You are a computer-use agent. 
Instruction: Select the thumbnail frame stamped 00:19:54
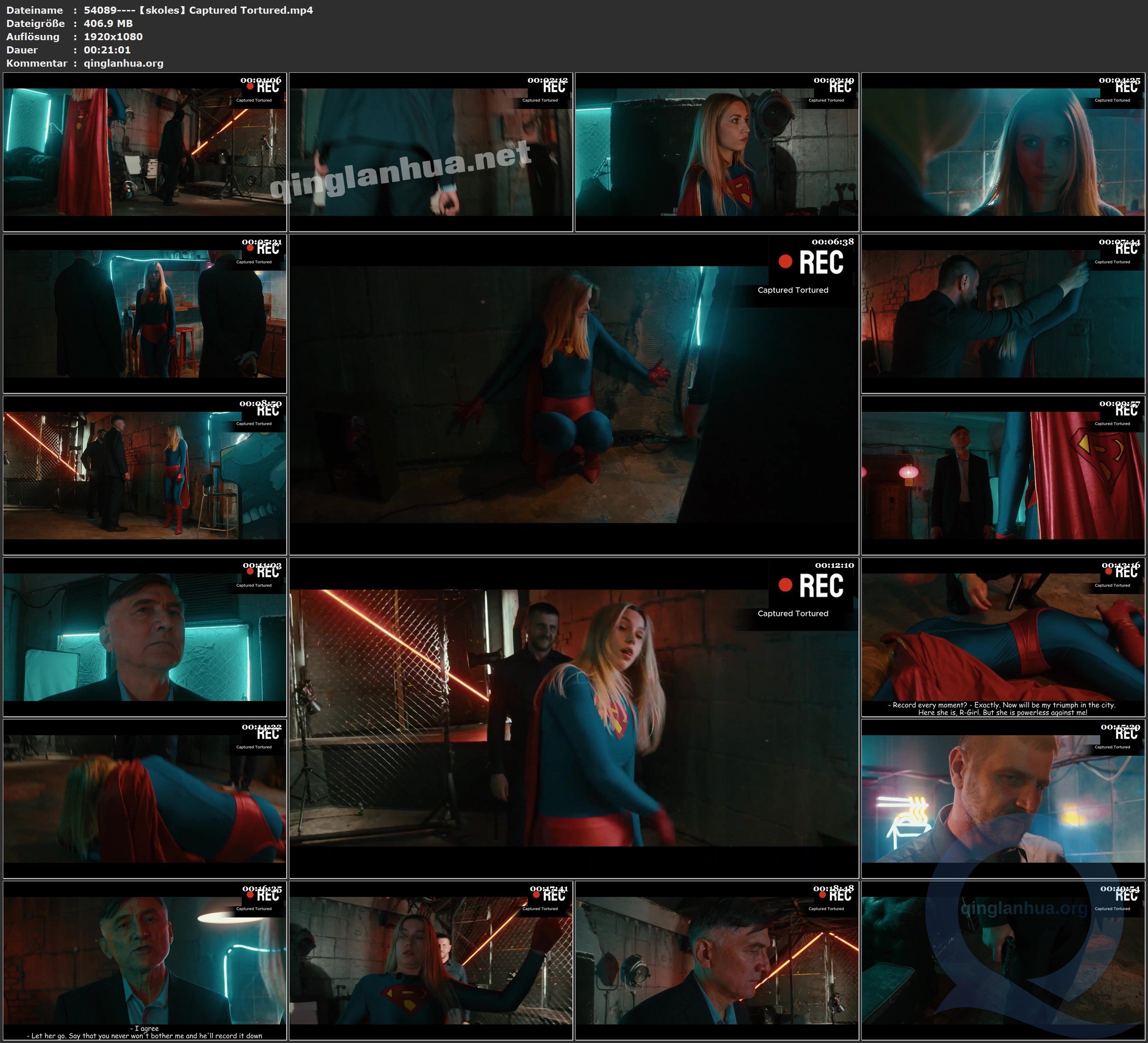pyautogui.click(x=1003, y=960)
